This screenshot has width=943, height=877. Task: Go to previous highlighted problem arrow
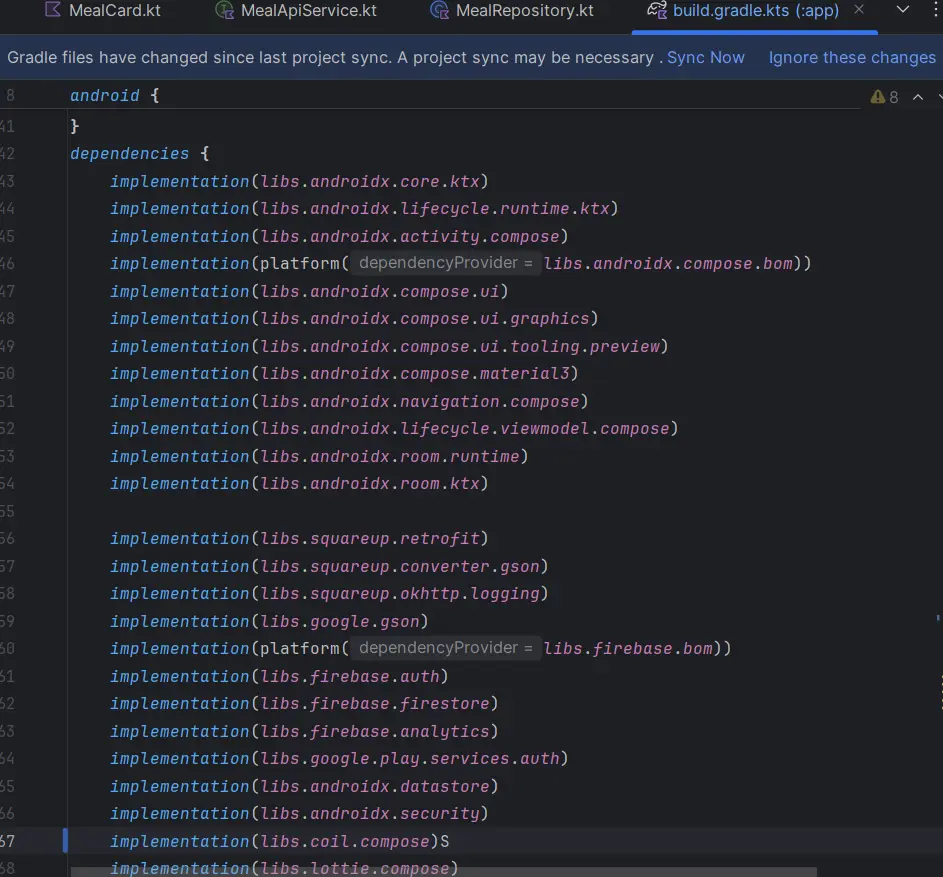coord(918,97)
